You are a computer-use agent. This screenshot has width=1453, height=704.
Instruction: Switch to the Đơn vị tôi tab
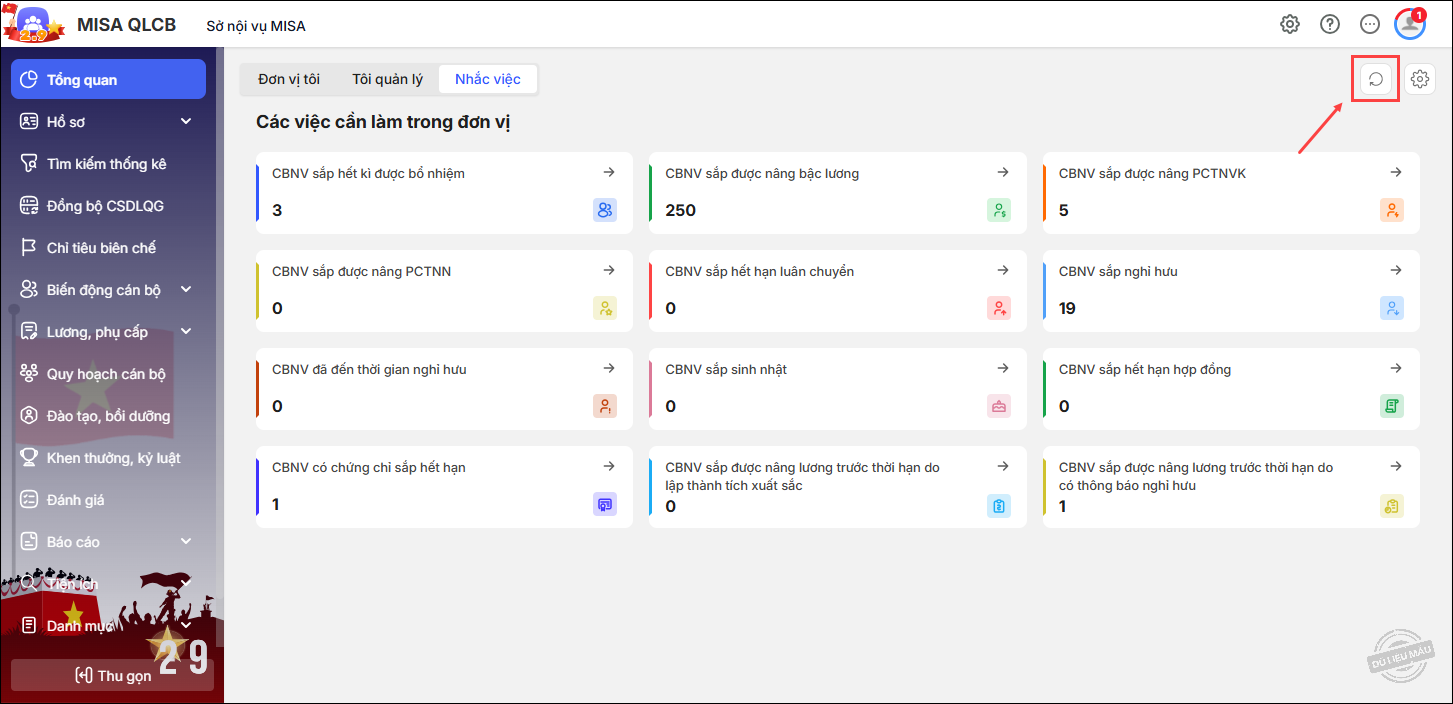click(289, 79)
